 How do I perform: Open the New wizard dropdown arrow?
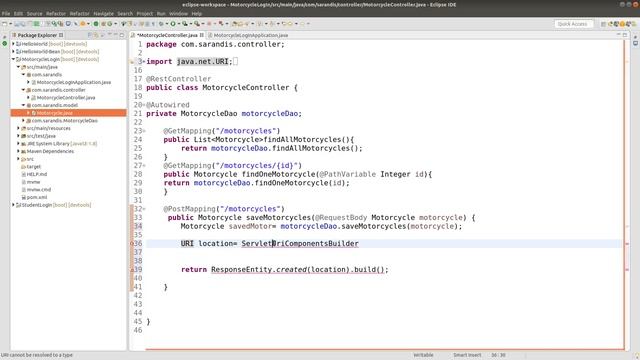[x=11, y=24]
